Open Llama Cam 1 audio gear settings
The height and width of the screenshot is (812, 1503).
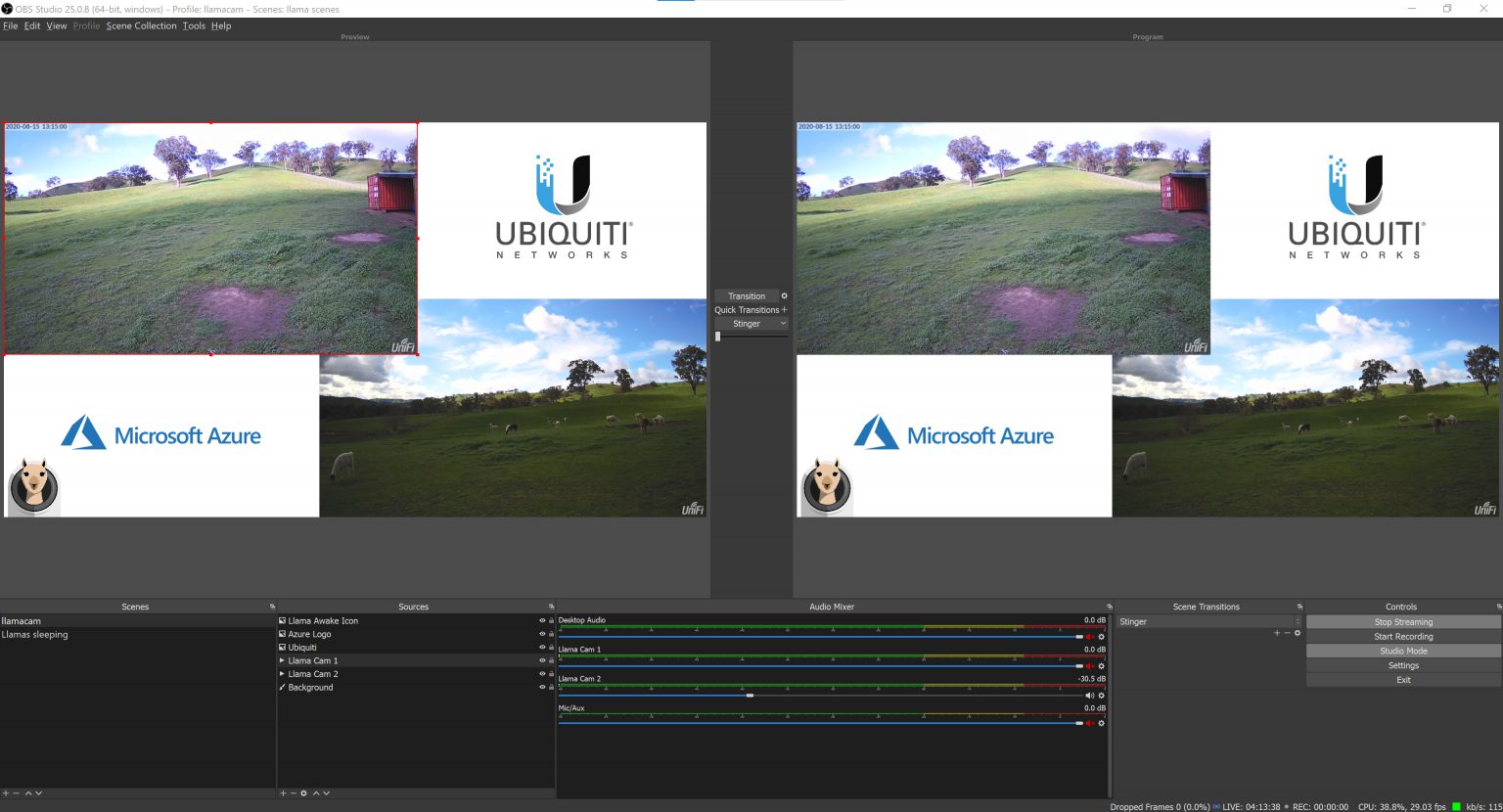tap(1101, 666)
